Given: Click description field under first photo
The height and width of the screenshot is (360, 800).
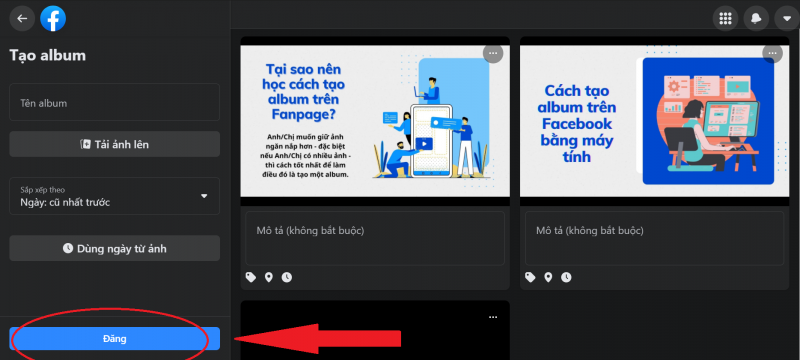Looking at the screenshot, I should click(375, 238).
